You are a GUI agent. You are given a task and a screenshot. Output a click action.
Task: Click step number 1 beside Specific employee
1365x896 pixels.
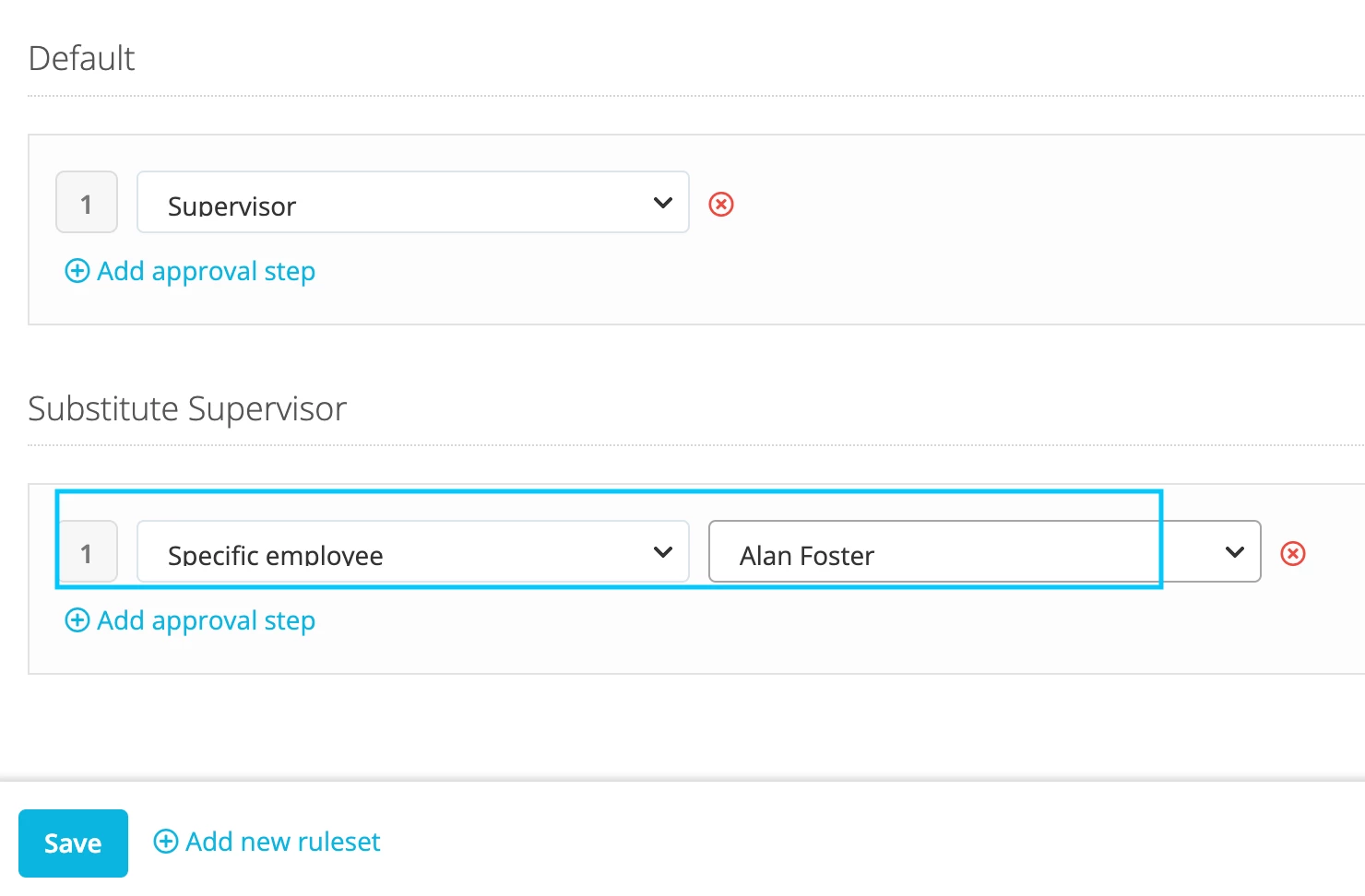[87, 551]
